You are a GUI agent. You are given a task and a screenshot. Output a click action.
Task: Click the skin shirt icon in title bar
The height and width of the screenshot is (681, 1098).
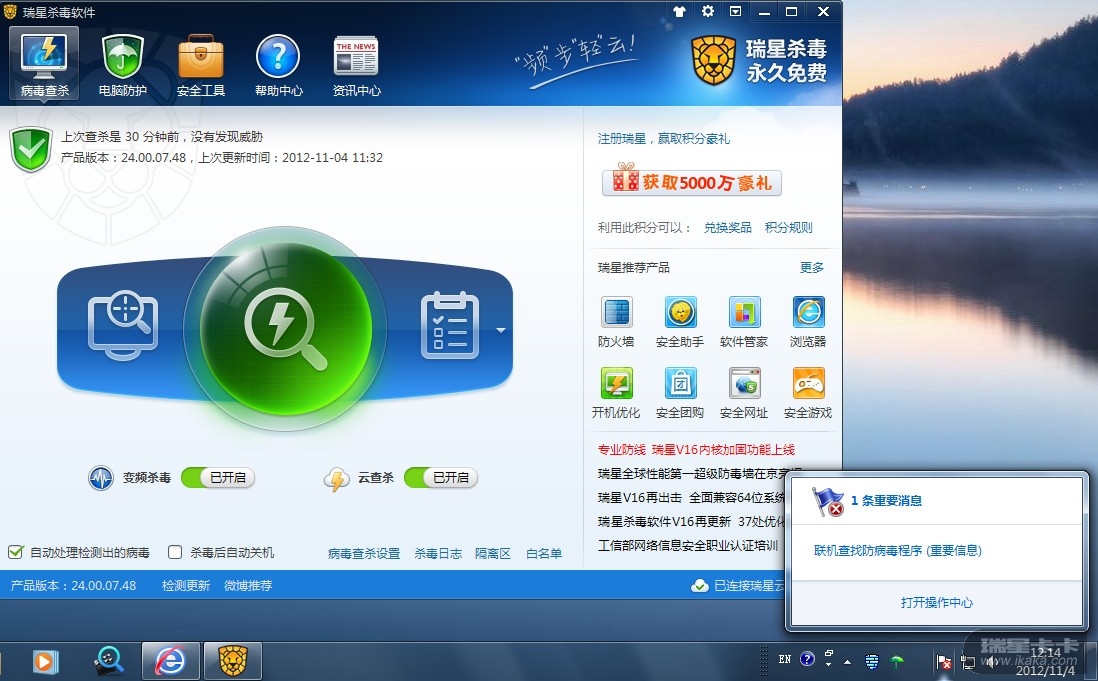tap(679, 11)
